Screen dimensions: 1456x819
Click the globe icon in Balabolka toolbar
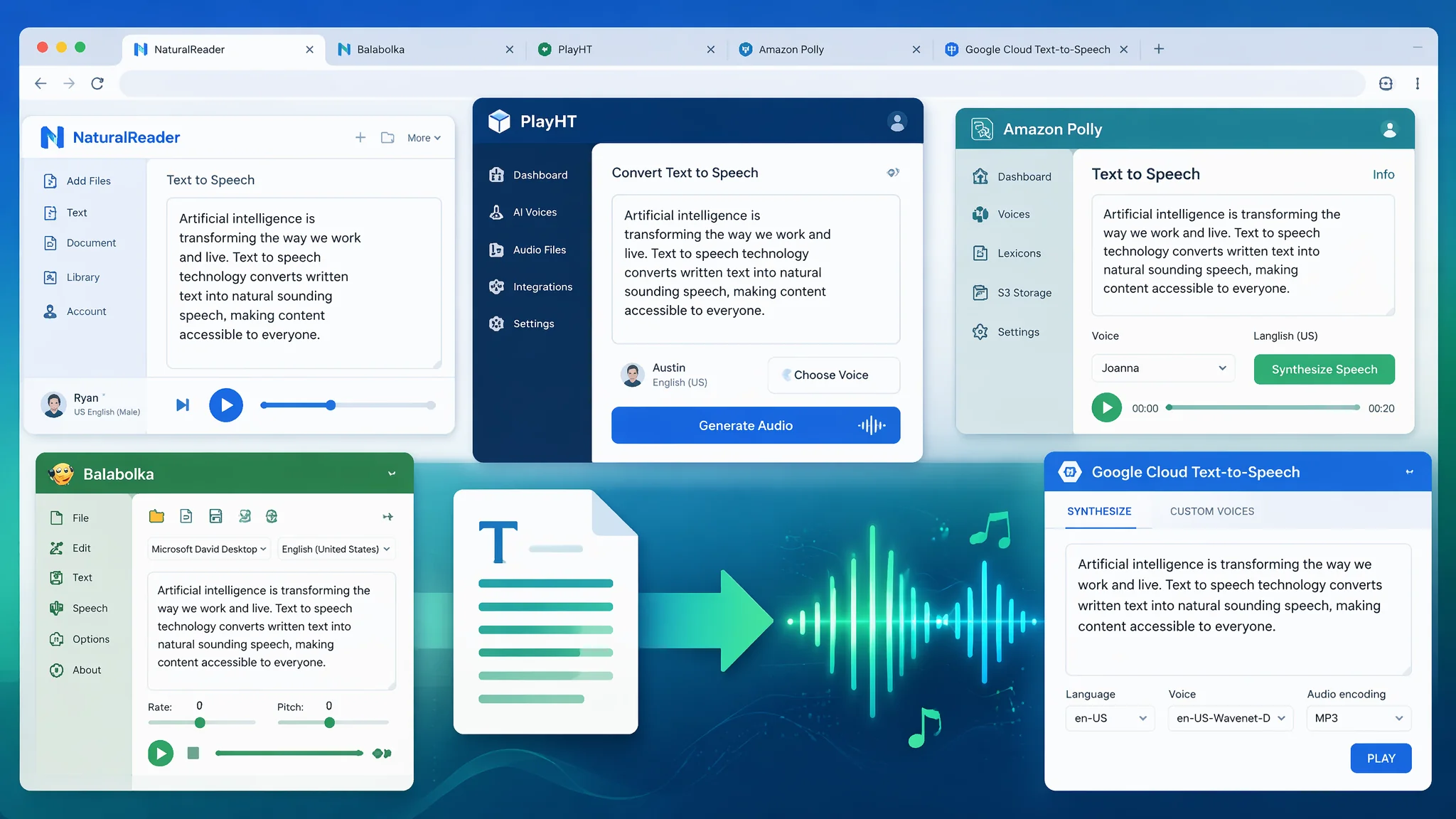(272, 516)
